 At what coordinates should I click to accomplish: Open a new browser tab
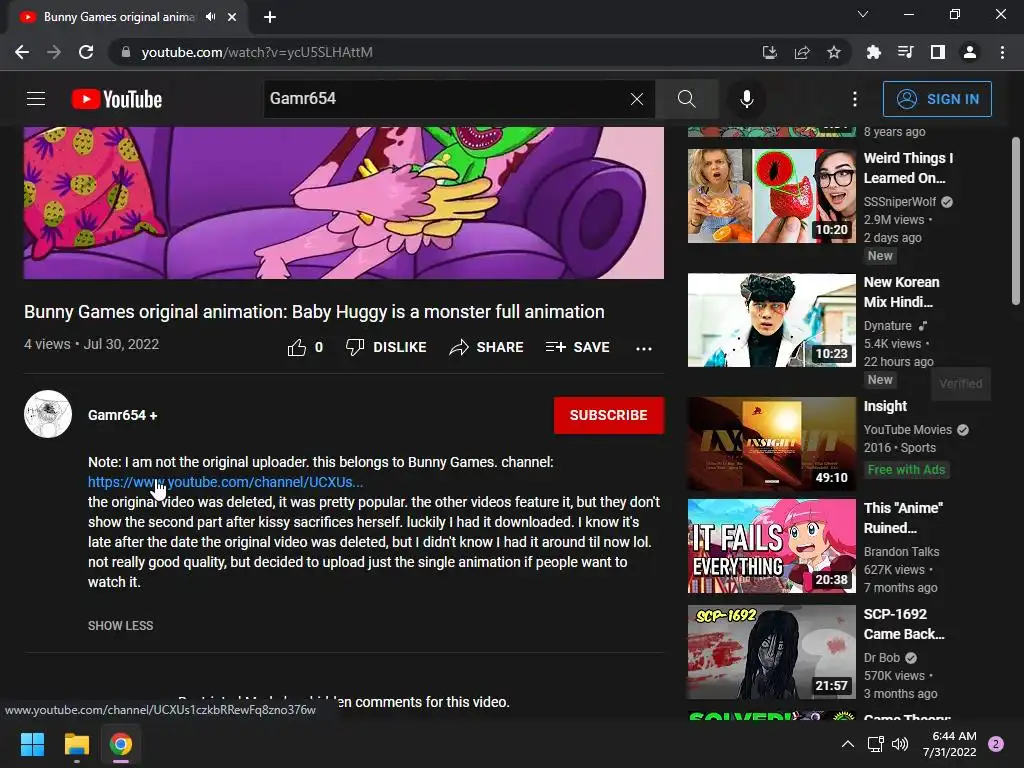[270, 17]
